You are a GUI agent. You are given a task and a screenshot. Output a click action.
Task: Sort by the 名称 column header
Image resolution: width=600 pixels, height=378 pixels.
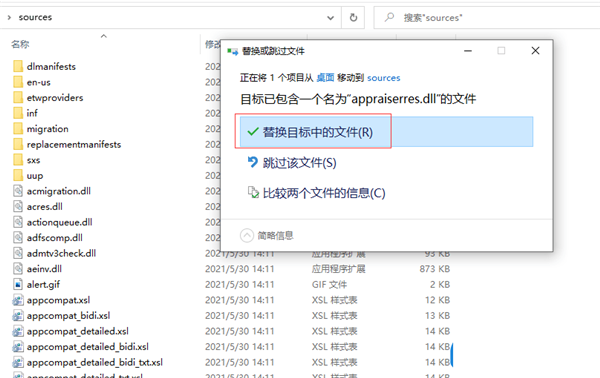tap(20, 44)
